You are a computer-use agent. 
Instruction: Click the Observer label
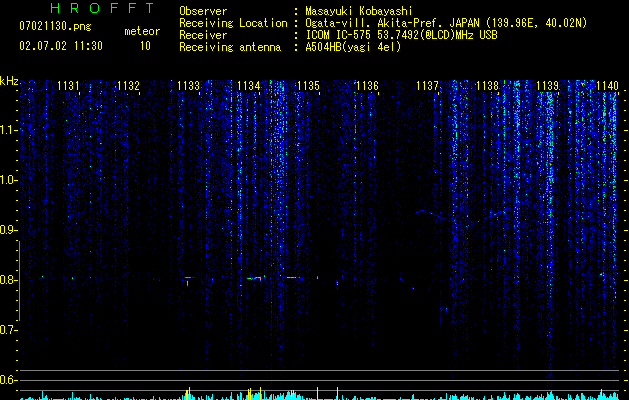(203, 11)
